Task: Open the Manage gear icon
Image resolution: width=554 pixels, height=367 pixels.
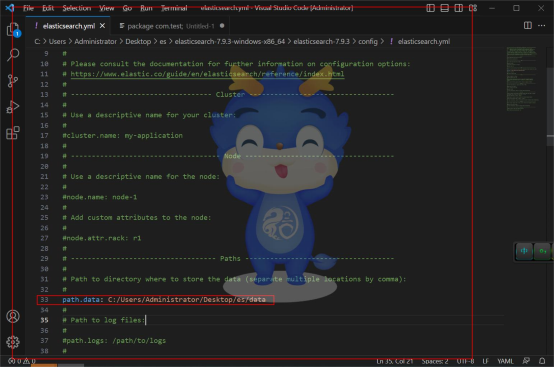Action: (13, 342)
